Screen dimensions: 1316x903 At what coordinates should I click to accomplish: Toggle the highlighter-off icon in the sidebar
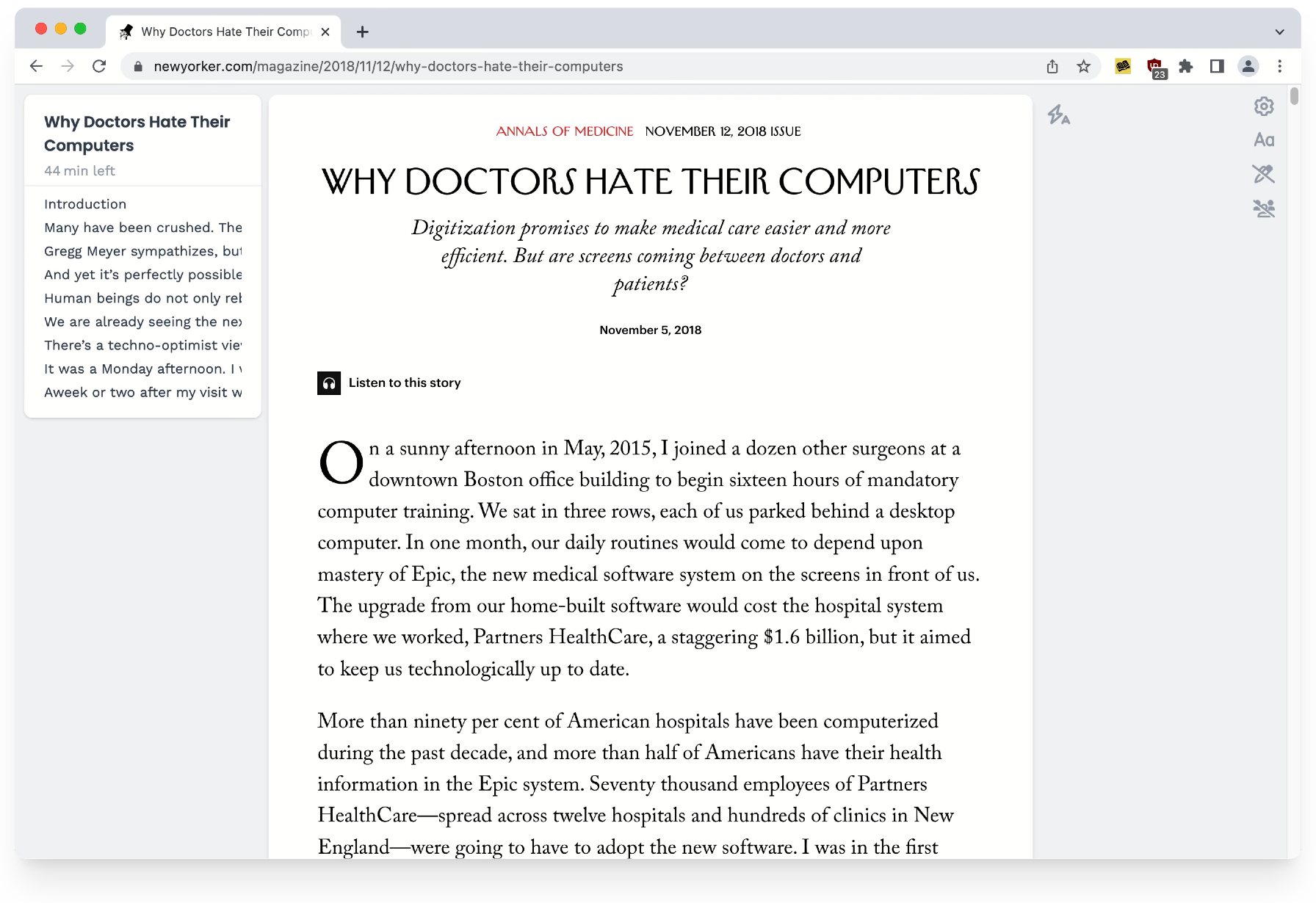pos(1263,174)
